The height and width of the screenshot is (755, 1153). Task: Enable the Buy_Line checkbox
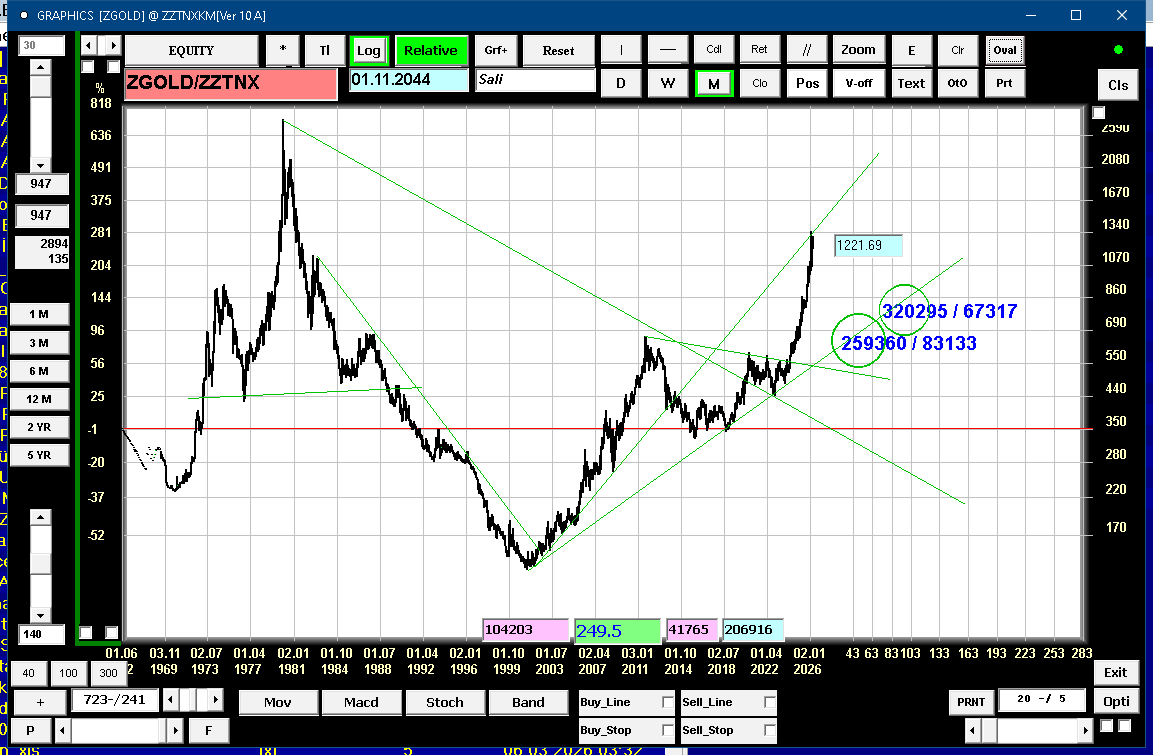pyautogui.click(x=667, y=703)
